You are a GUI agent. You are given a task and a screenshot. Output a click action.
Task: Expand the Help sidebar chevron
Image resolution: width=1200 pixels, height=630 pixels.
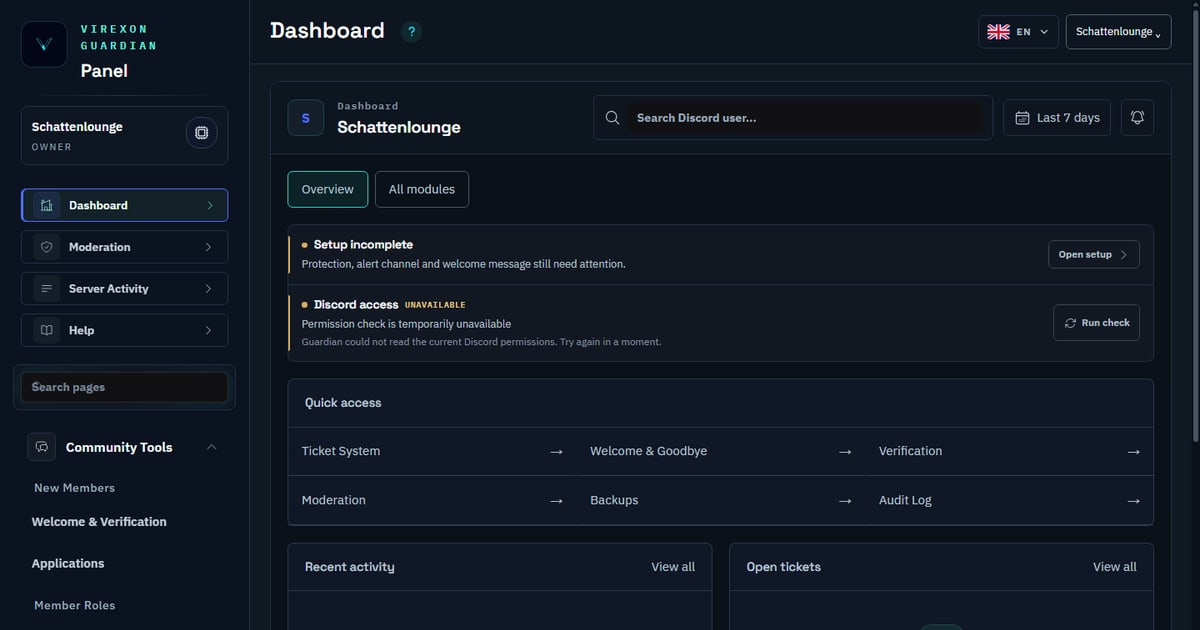(x=208, y=330)
